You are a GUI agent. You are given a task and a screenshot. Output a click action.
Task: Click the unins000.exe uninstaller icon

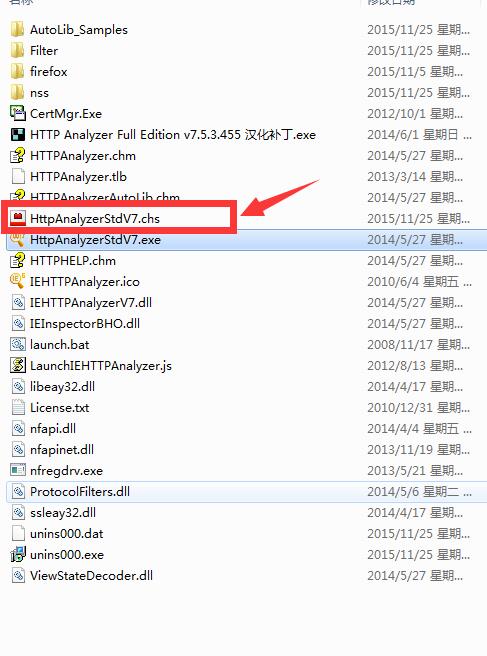[x=18, y=555]
